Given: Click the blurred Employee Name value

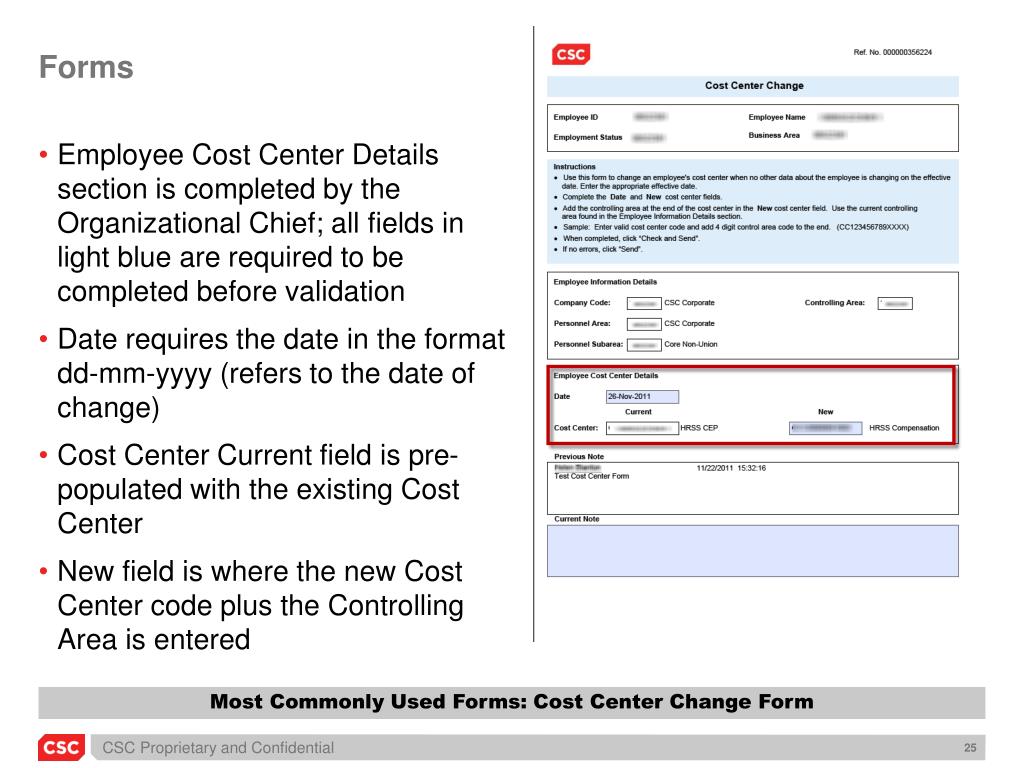Looking at the screenshot, I should tap(850, 117).
